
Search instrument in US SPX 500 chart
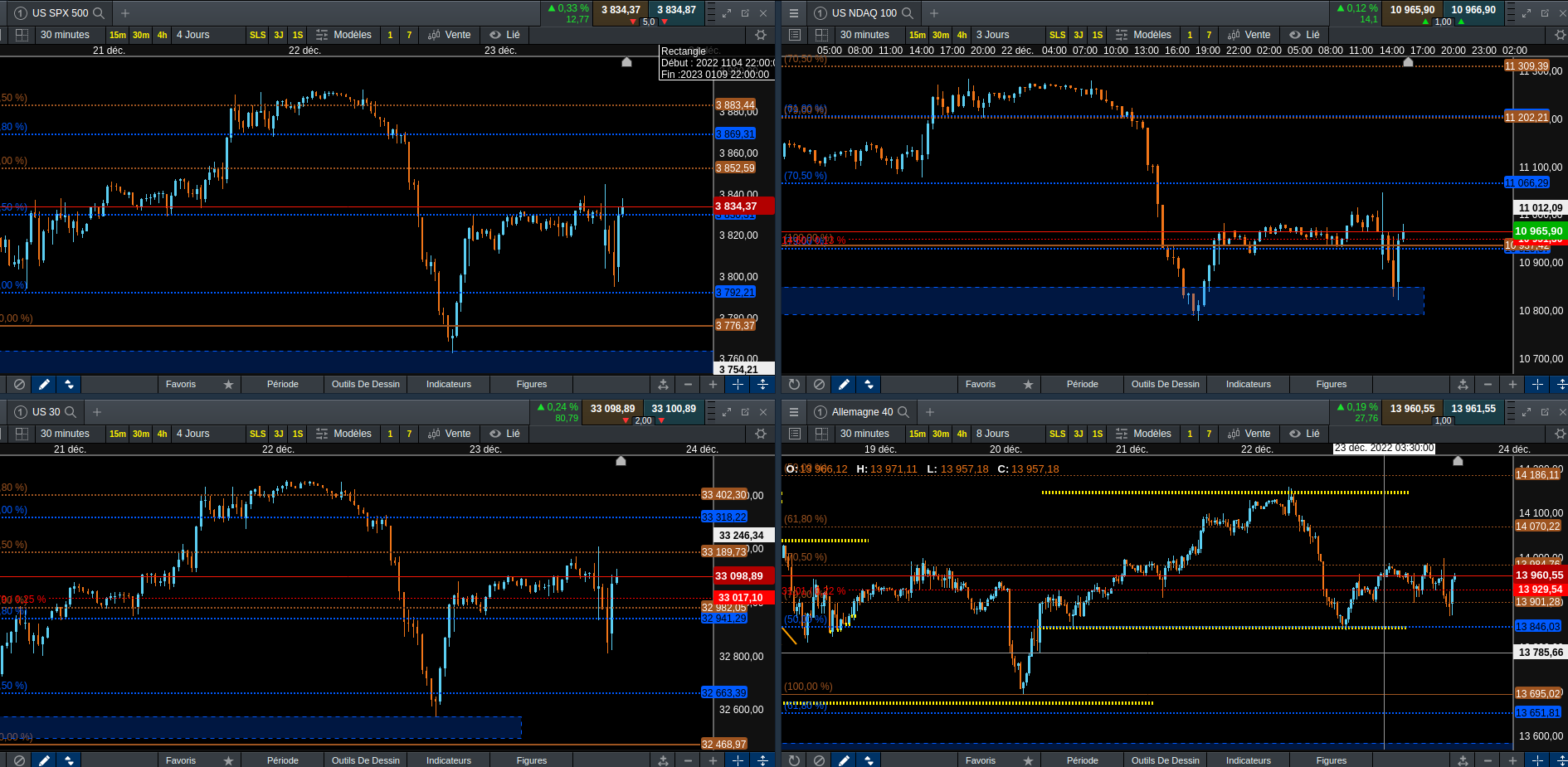pyautogui.click(x=99, y=13)
